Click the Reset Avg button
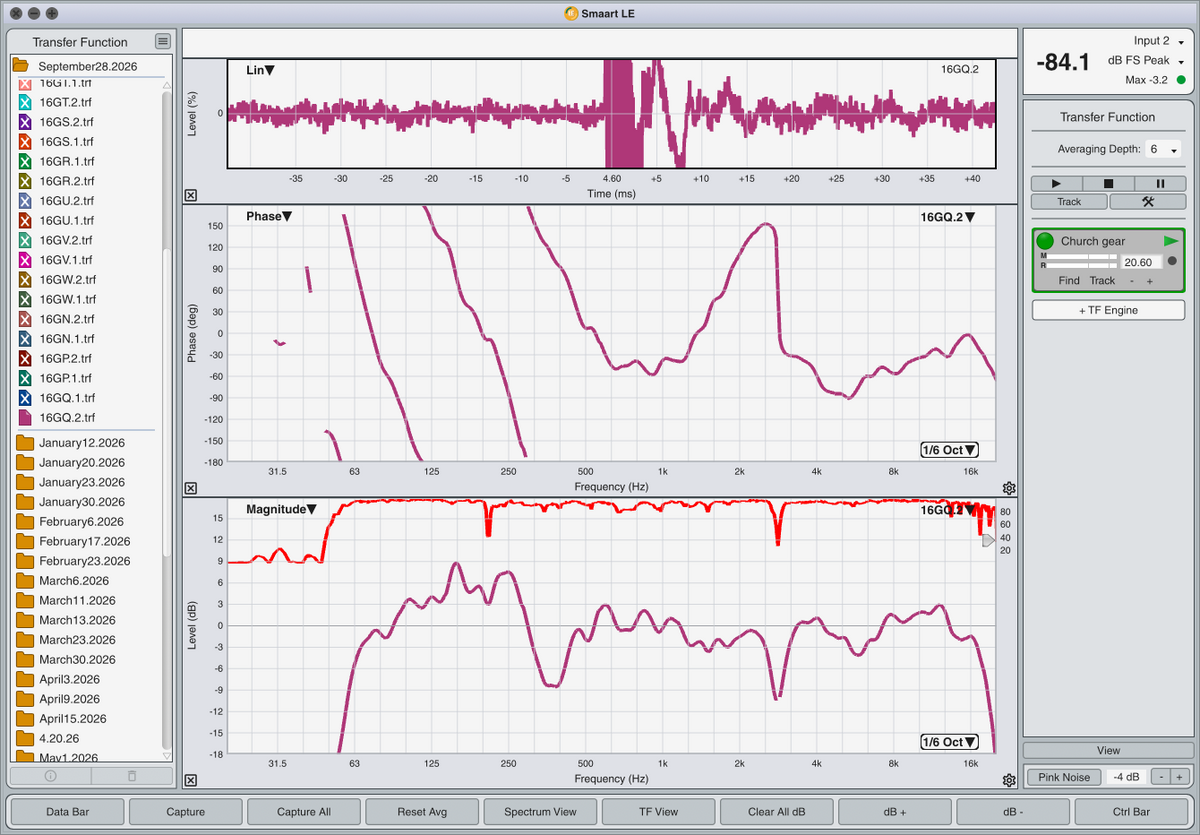Image resolution: width=1200 pixels, height=835 pixels. click(422, 812)
